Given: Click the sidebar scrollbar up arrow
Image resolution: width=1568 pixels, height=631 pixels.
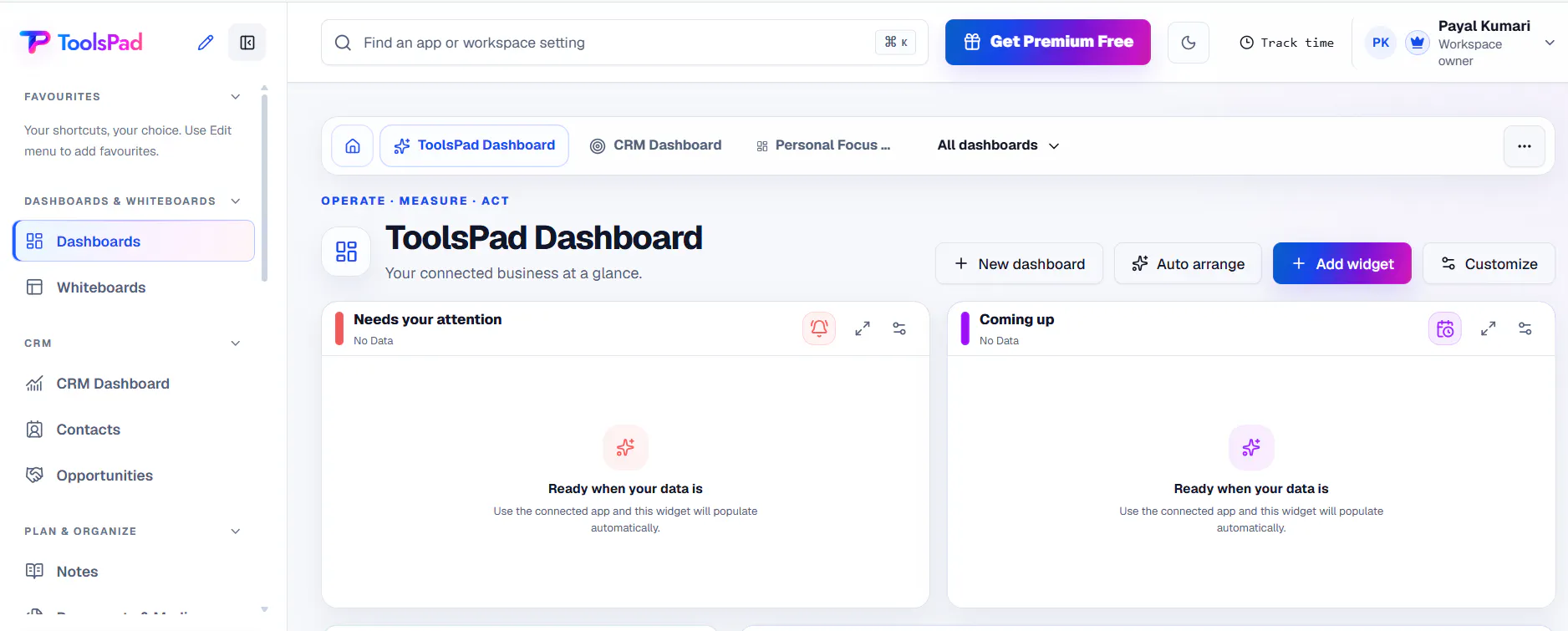Looking at the screenshot, I should [x=264, y=88].
